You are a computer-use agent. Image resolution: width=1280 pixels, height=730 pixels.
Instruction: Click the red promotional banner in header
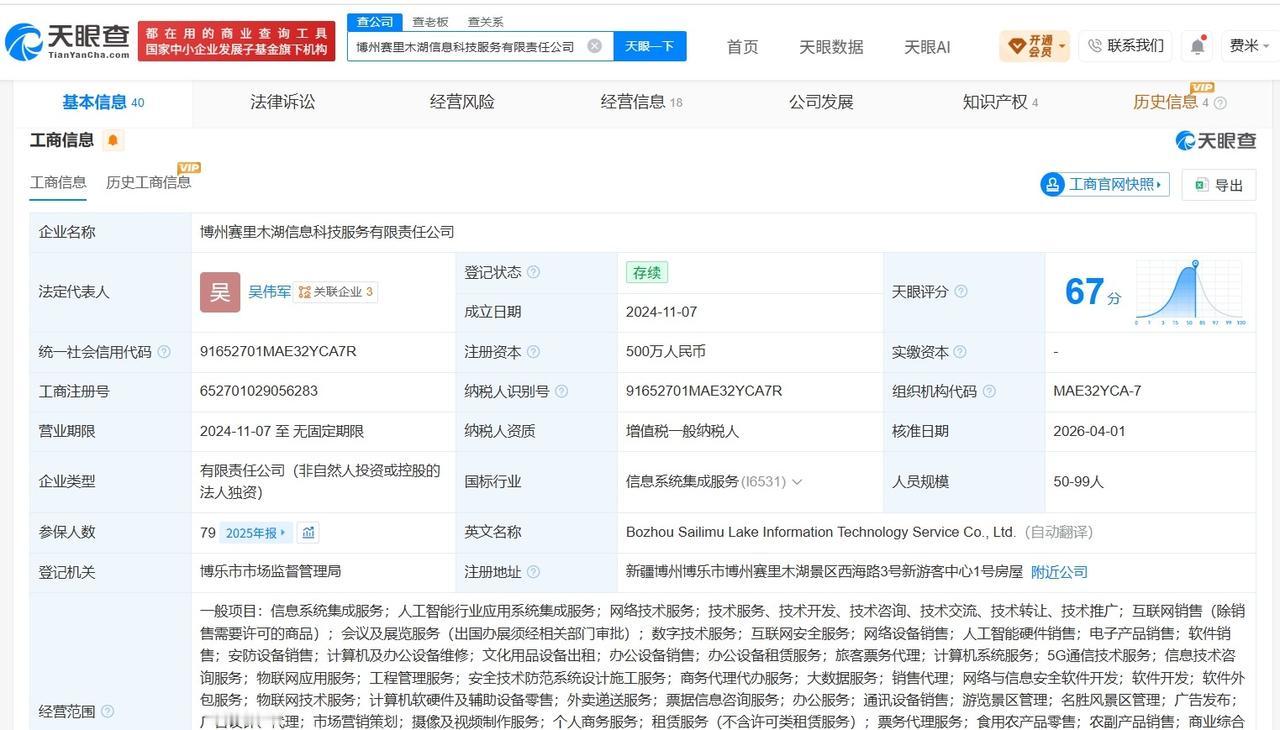tap(237, 41)
